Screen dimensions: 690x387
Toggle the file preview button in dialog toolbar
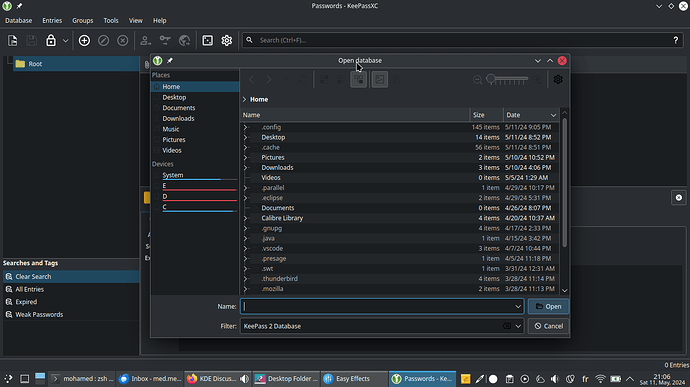coord(379,79)
